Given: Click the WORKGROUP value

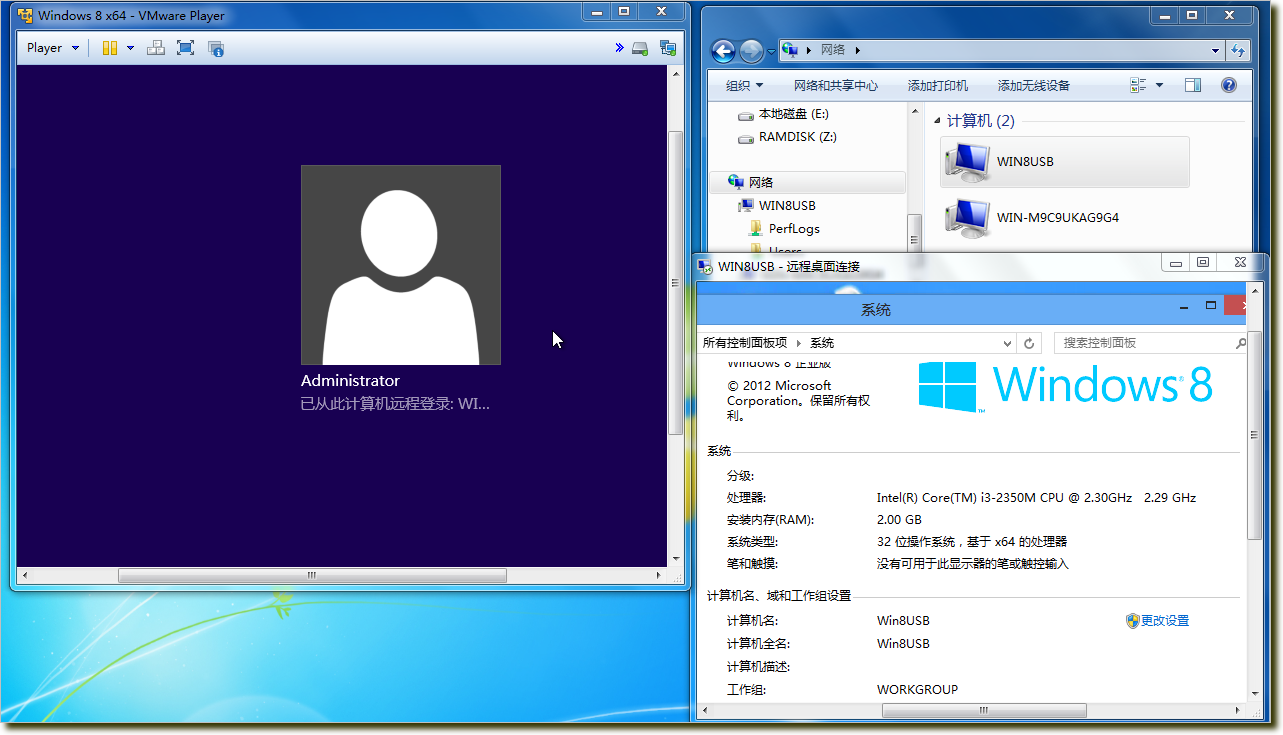Looking at the screenshot, I should (917, 690).
